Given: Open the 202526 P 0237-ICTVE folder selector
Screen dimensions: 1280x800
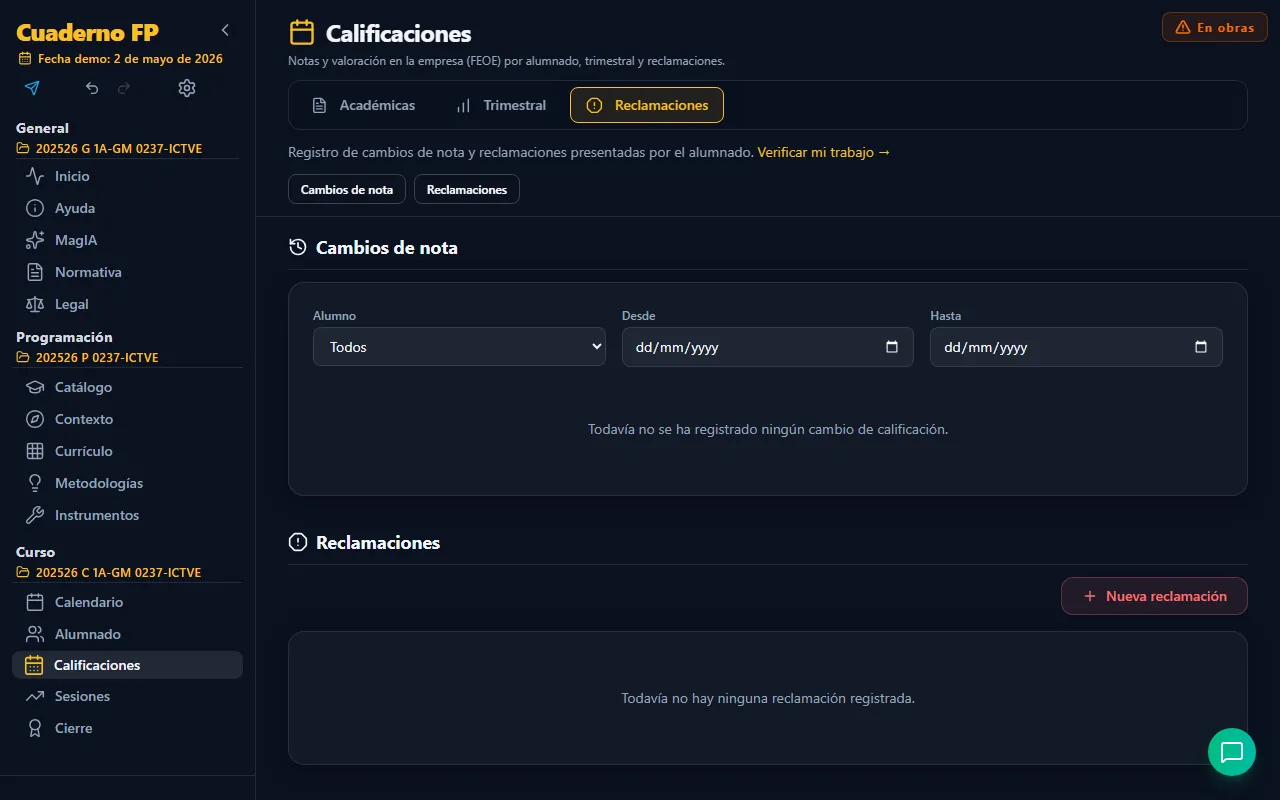Looking at the screenshot, I should point(88,357).
